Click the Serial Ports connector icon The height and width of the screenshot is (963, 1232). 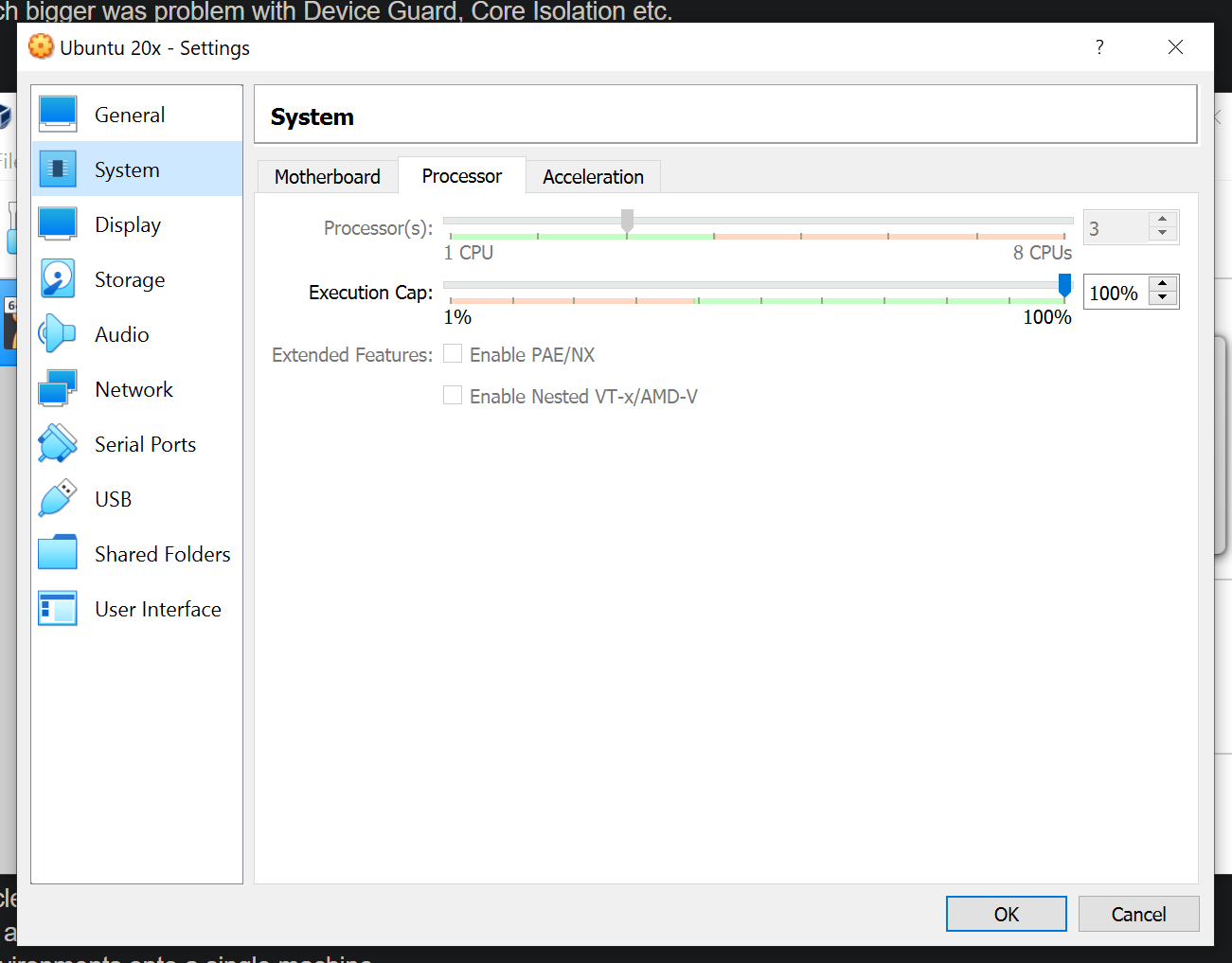(x=58, y=444)
